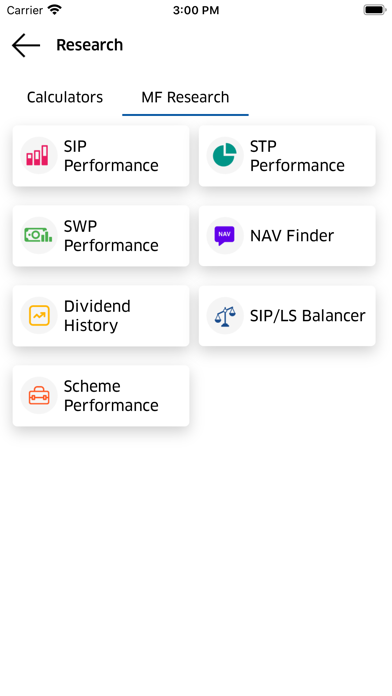Click the Research page title

pos(90,45)
